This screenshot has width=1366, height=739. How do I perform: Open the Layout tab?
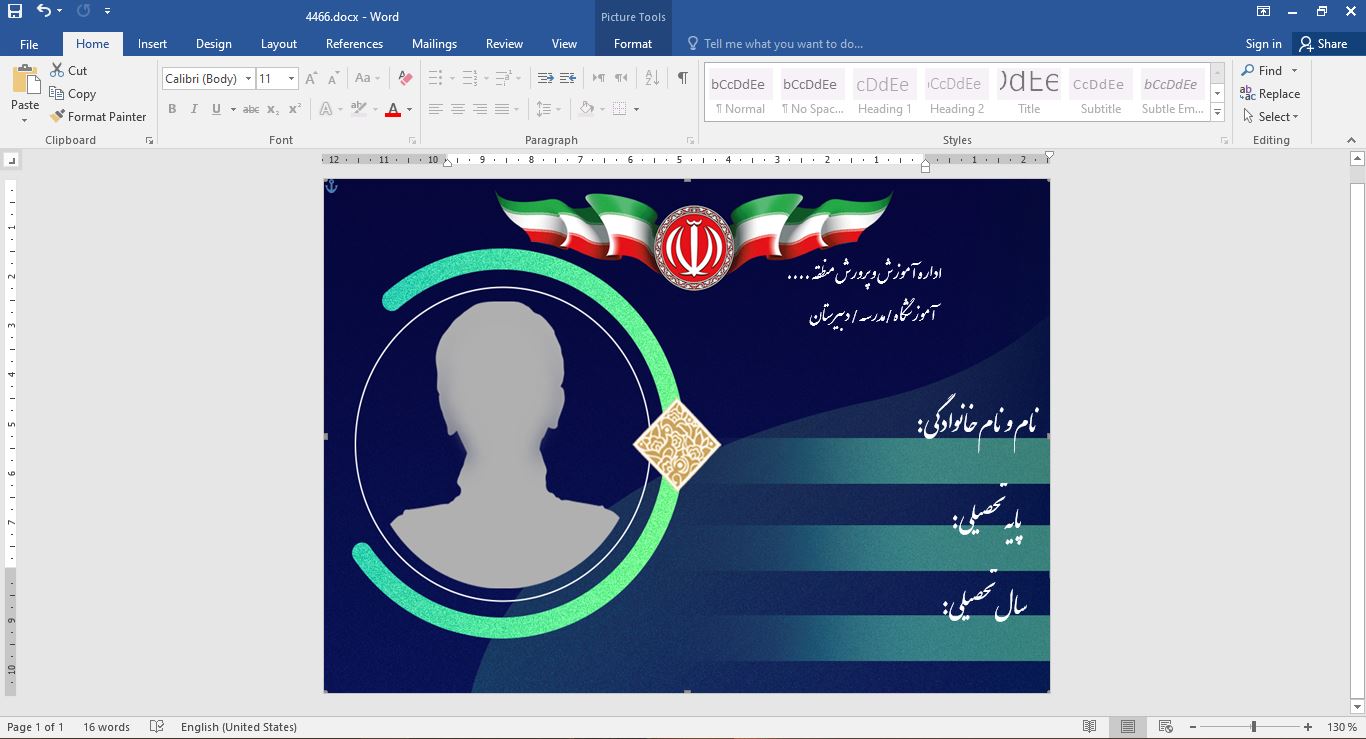[x=279, y=44]
